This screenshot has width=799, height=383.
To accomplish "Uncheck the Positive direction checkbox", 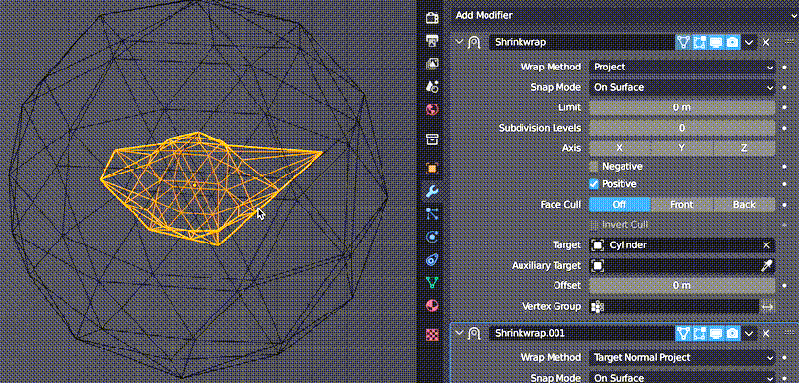I will point(594,184).
